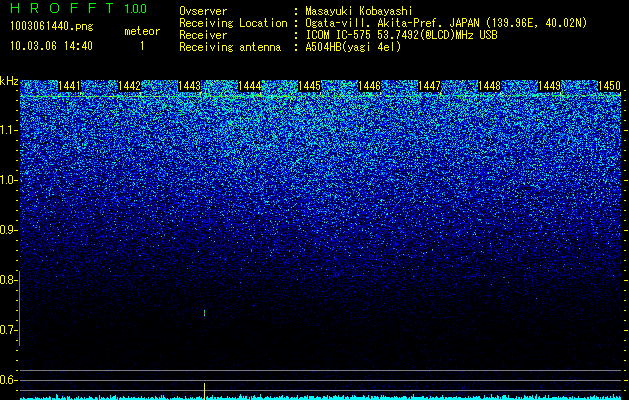
Task: Click the 0.9 kHz axis label
Action: (x=8, y=230)
